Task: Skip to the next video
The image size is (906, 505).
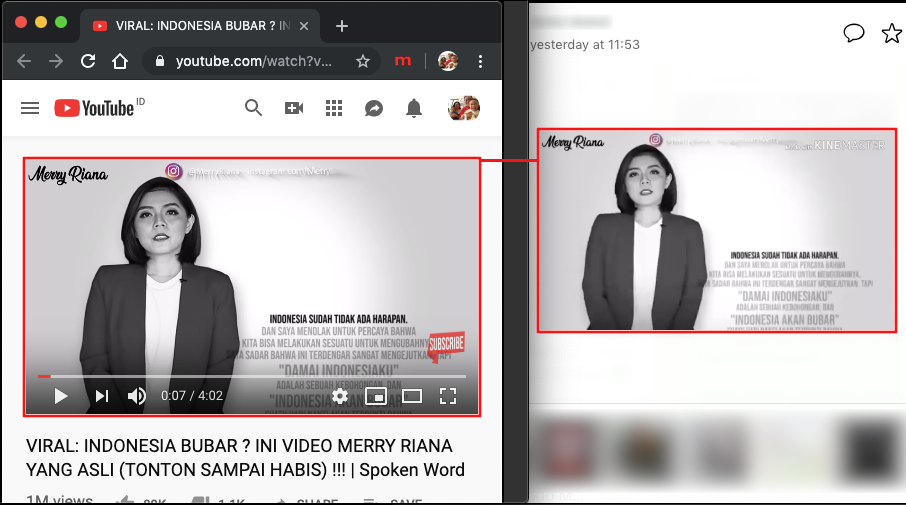Action: pyautogui.click(x=101, y=396)
